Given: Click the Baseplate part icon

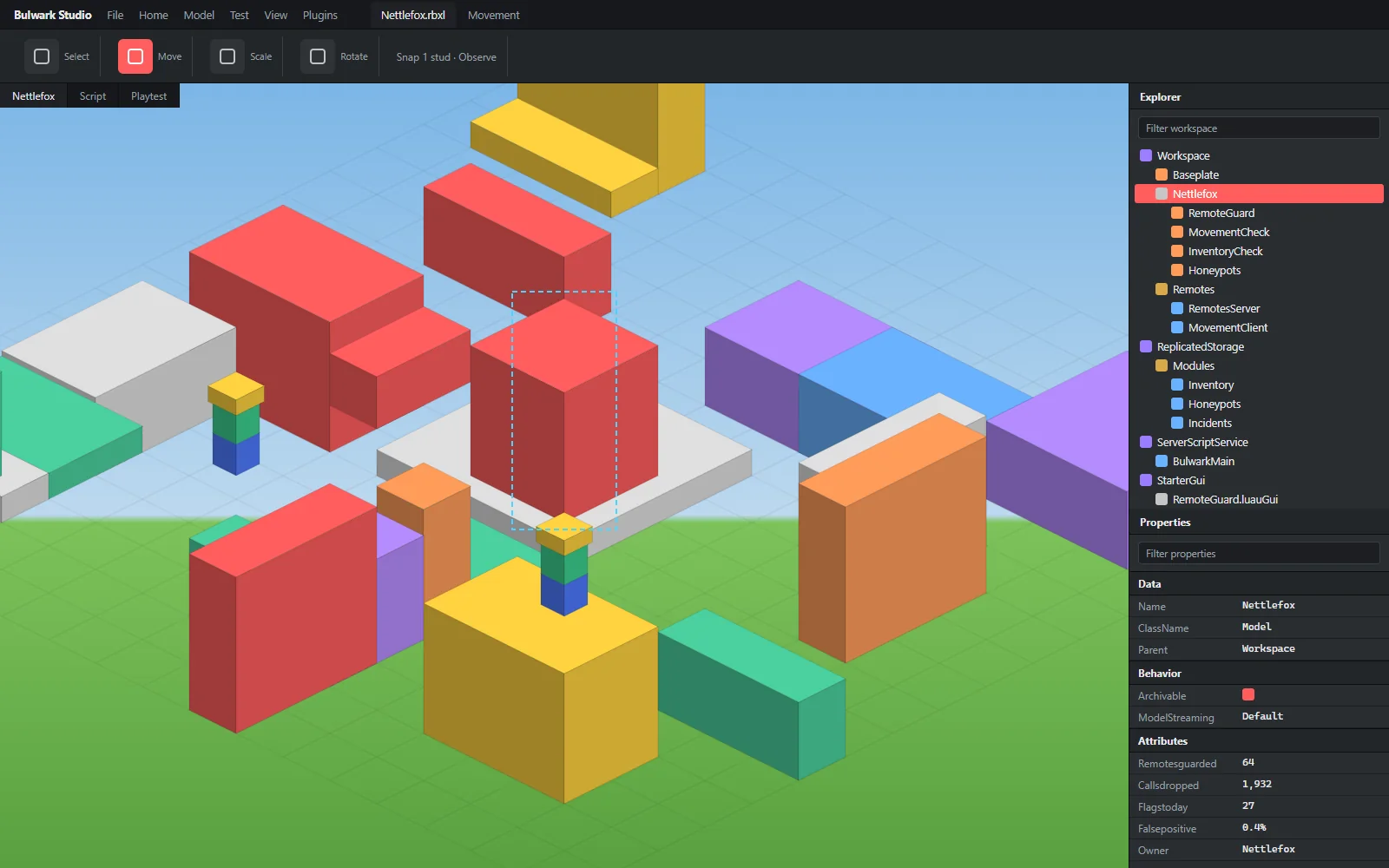Looking at the screenshot, I should 1162,174.
